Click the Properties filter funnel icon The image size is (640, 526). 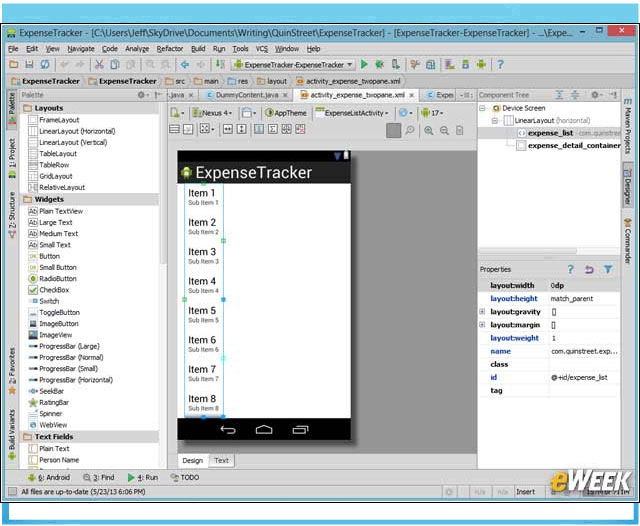(608, 269)
